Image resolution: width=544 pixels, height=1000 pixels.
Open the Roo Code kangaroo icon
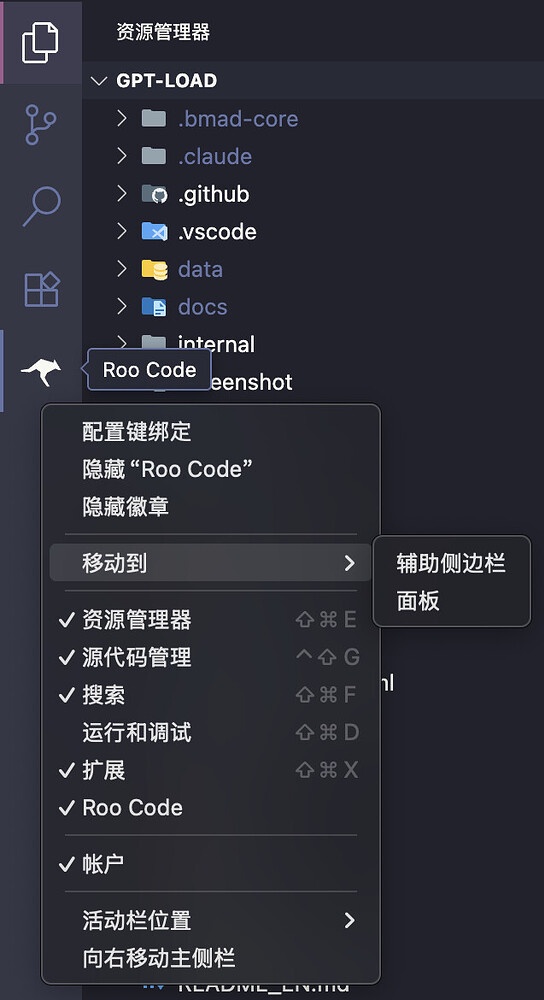(41, 371)
